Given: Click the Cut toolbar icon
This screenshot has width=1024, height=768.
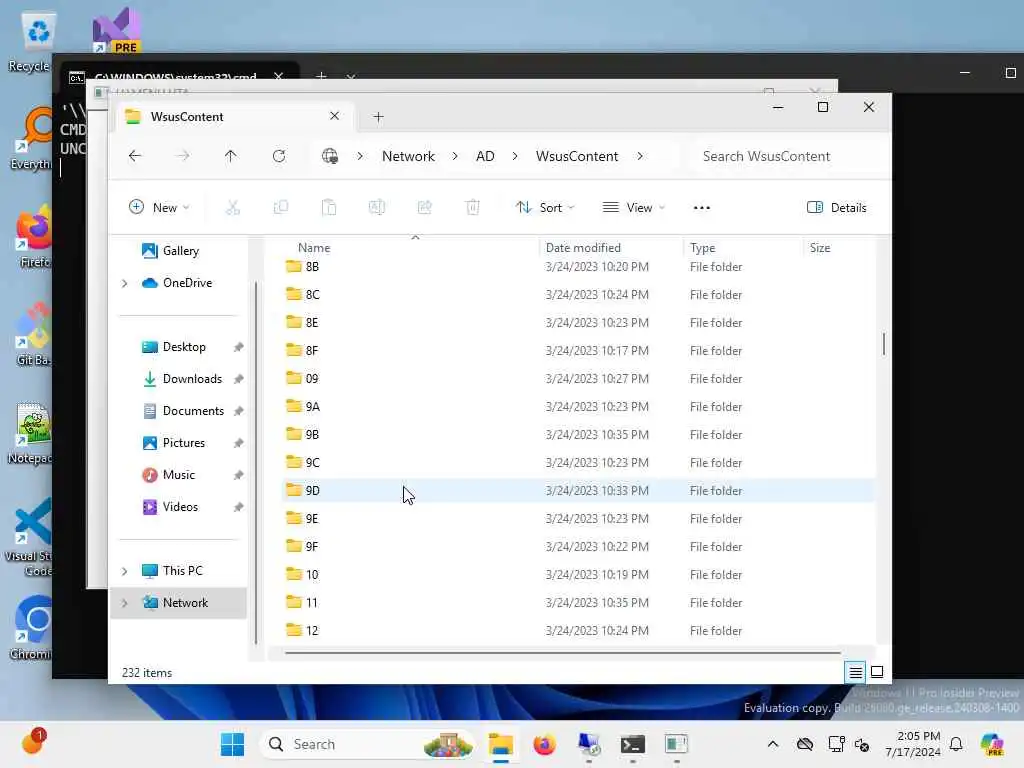Looking at the screenshot, I should (x=232, y=208).
